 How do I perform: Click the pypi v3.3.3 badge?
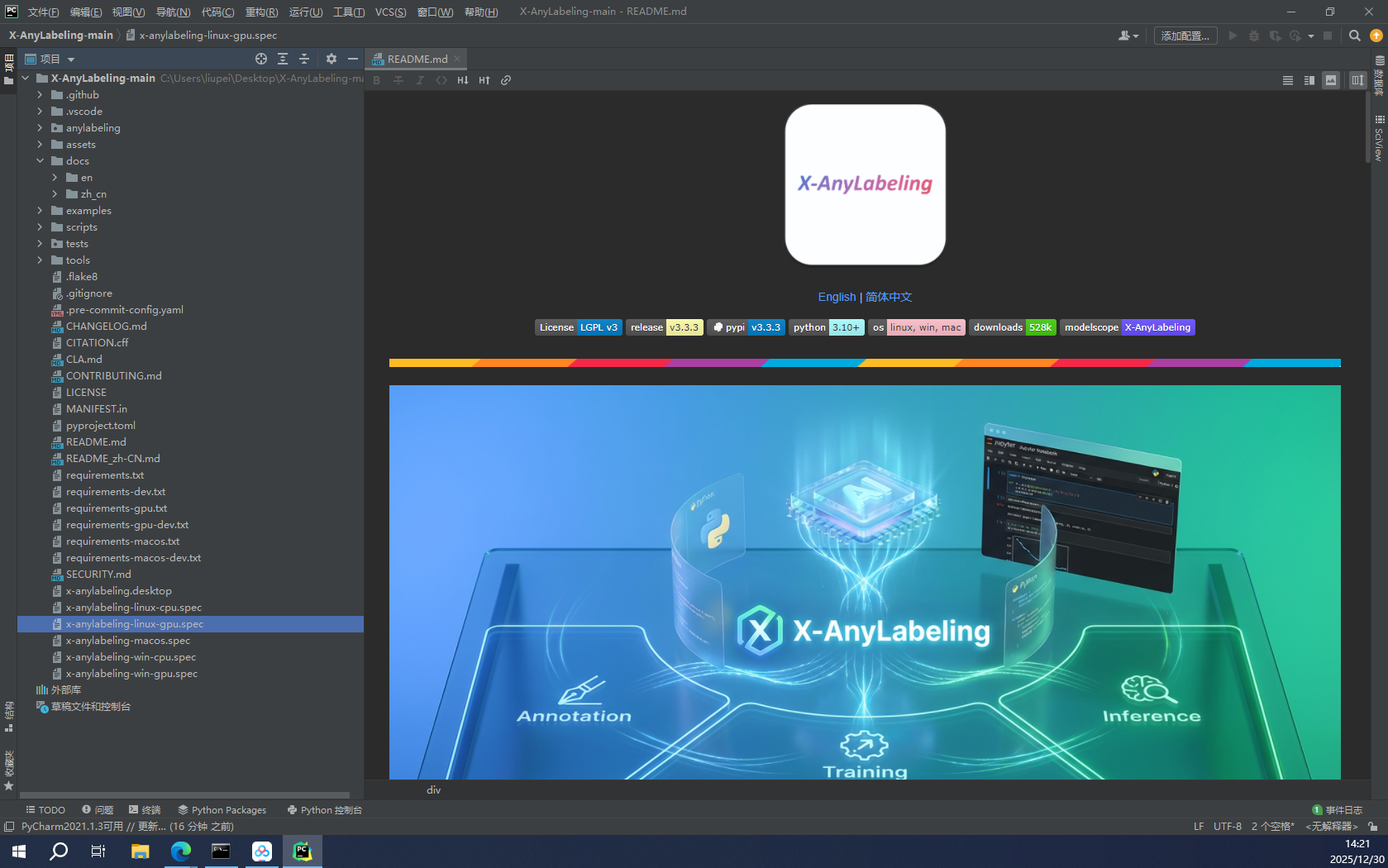click(746, 327)
